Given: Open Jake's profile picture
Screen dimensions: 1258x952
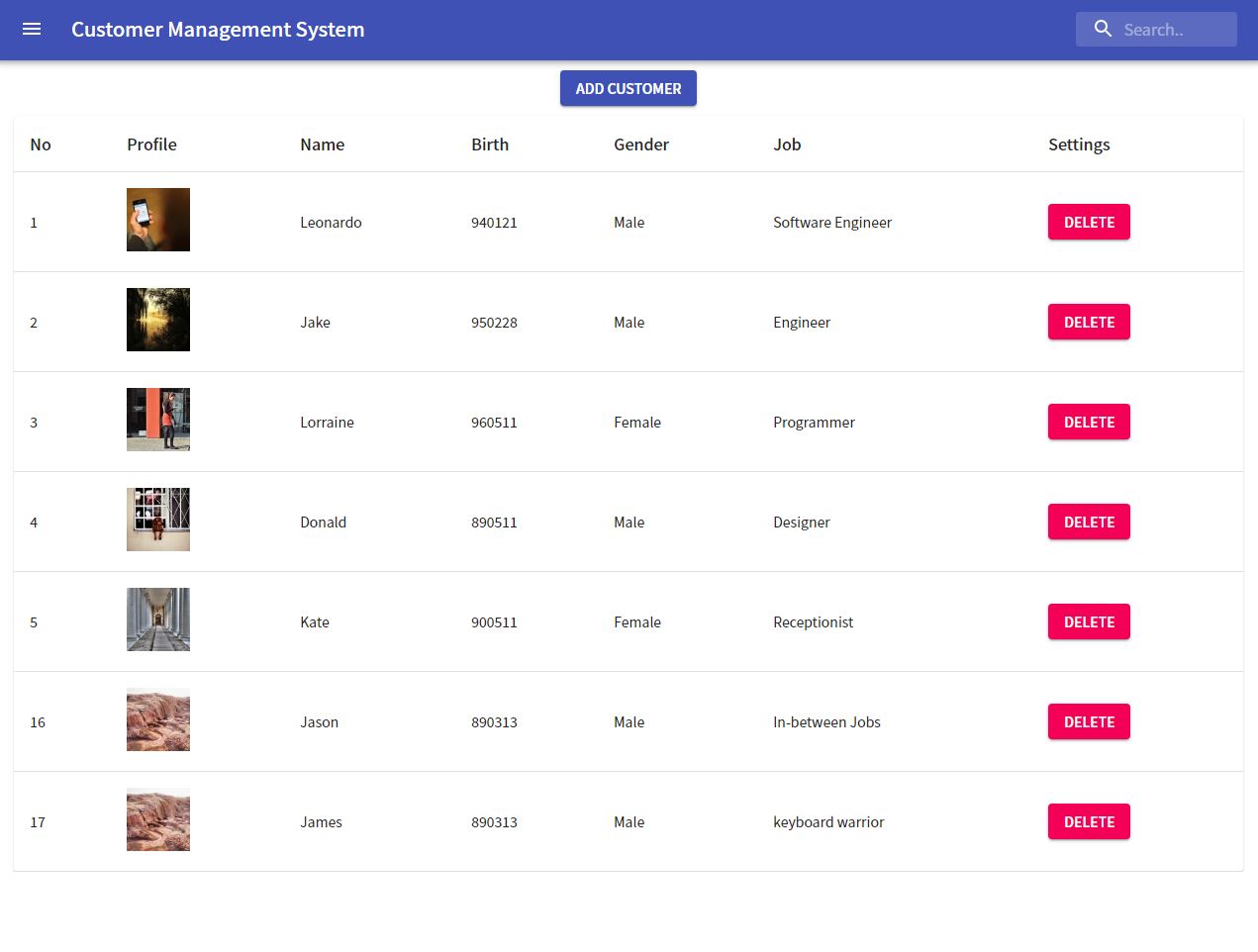Looking at the screenshot, I should click(x=158, y=320).
